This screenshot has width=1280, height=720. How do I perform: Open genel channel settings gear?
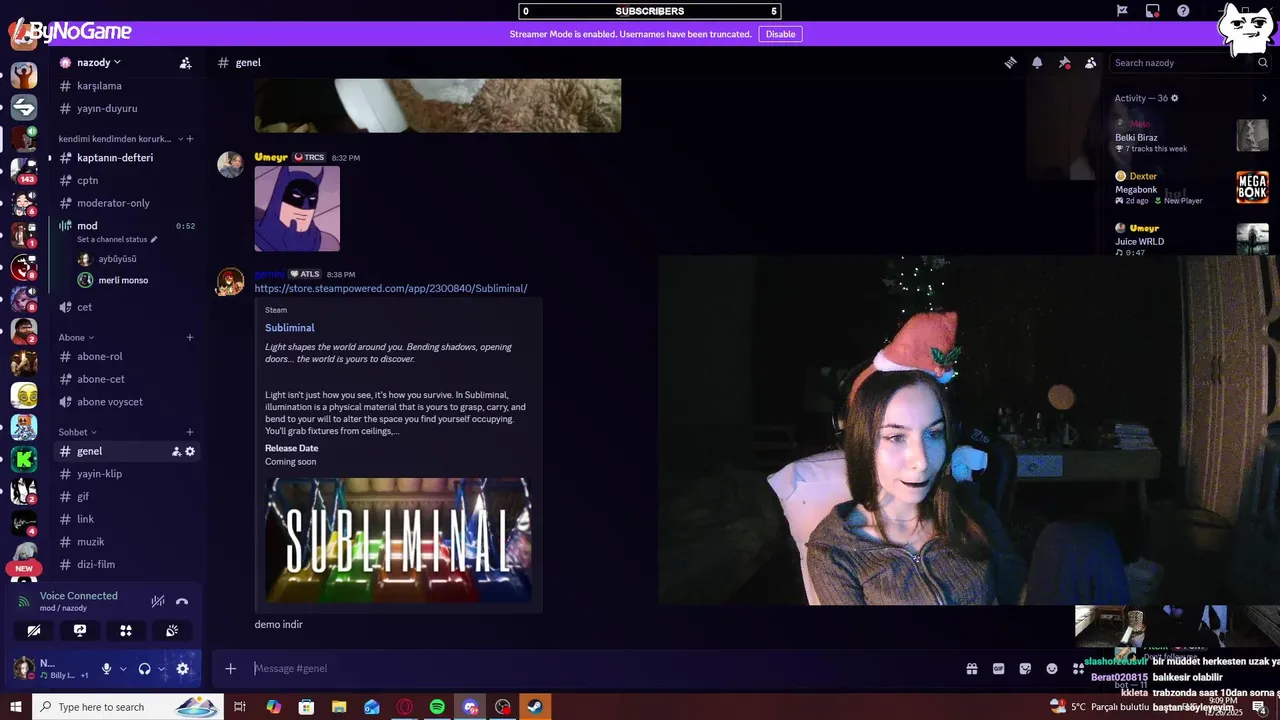[x=190, y=452]
